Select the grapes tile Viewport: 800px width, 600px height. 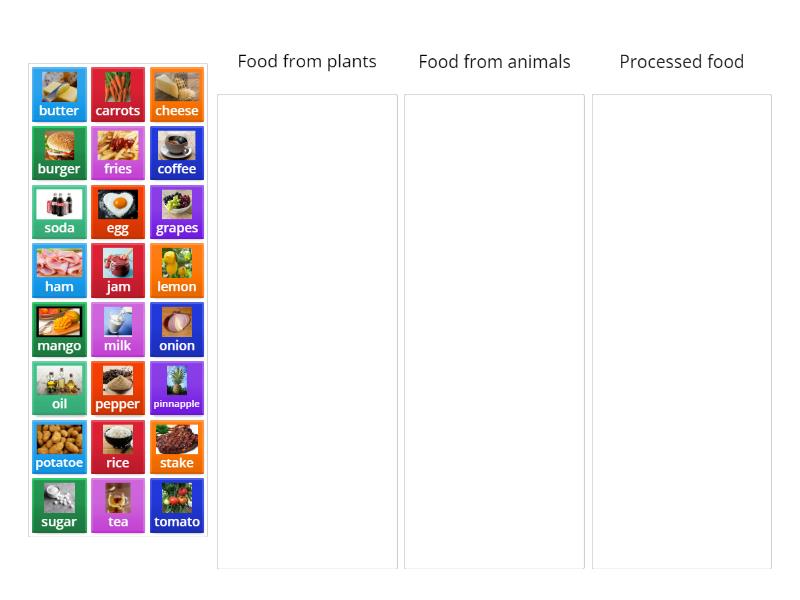[177, 211]
